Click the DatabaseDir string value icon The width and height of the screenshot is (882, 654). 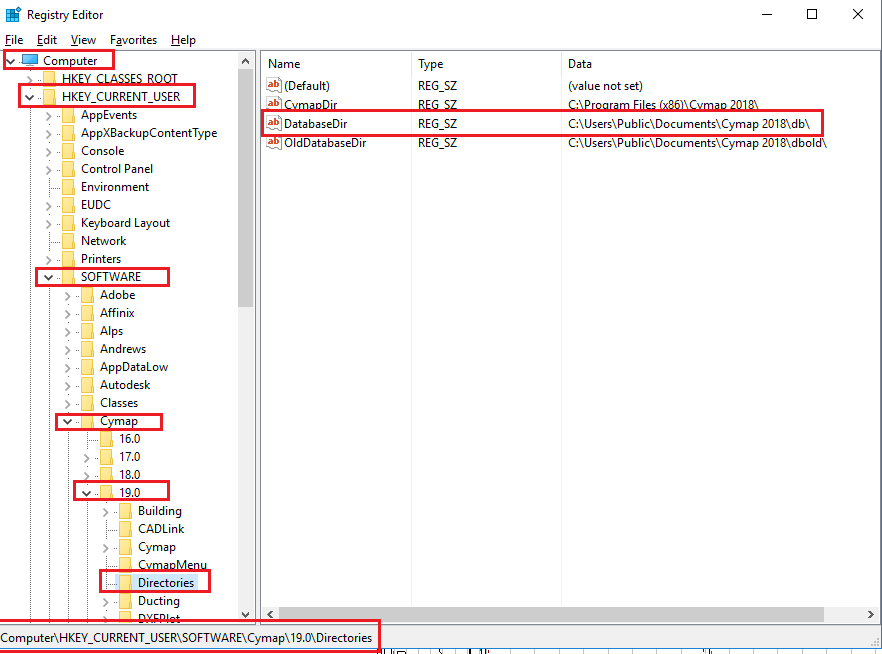click(x=274, y=123)
